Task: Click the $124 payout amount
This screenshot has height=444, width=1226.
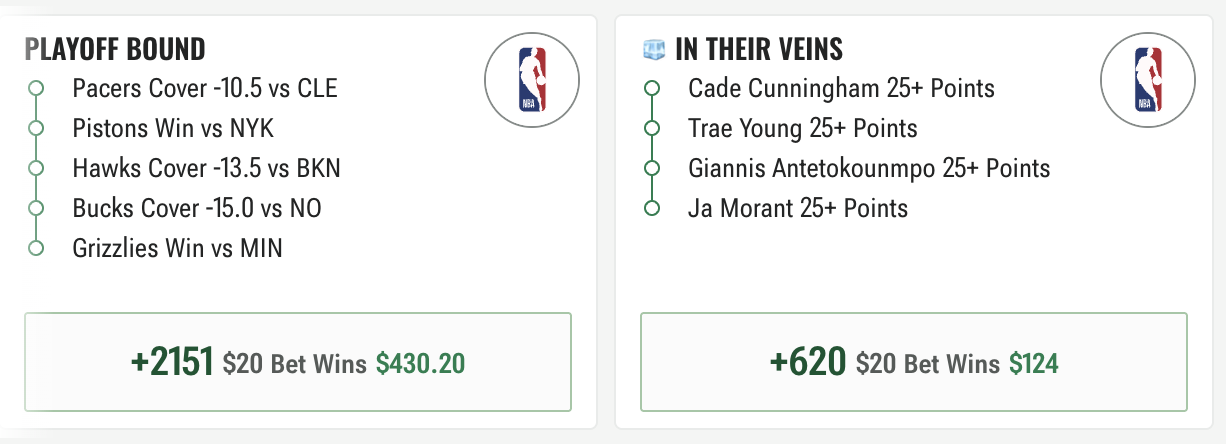Action: (1033, 363)
